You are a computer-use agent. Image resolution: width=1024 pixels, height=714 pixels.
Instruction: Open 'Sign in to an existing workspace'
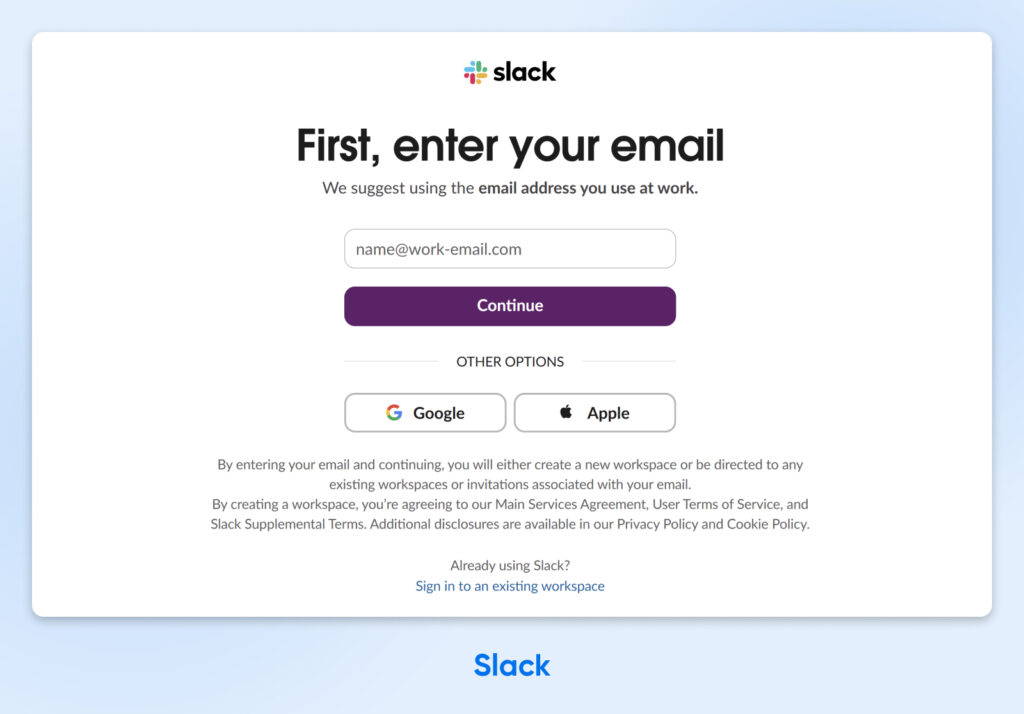(509, 586)
